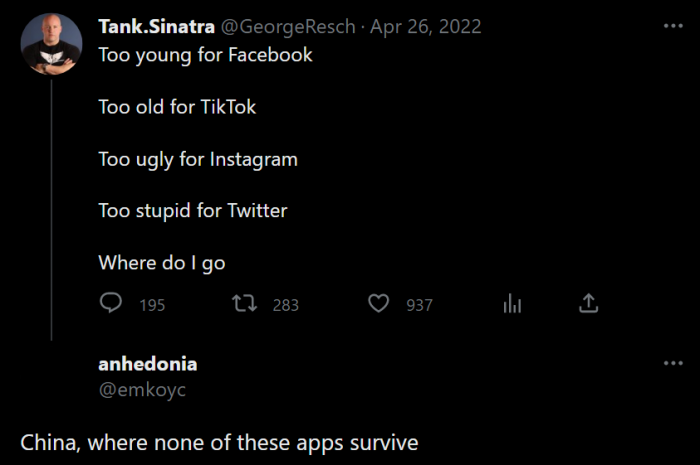View the 283 retweets count
The image size is (700, 465).
286,305
